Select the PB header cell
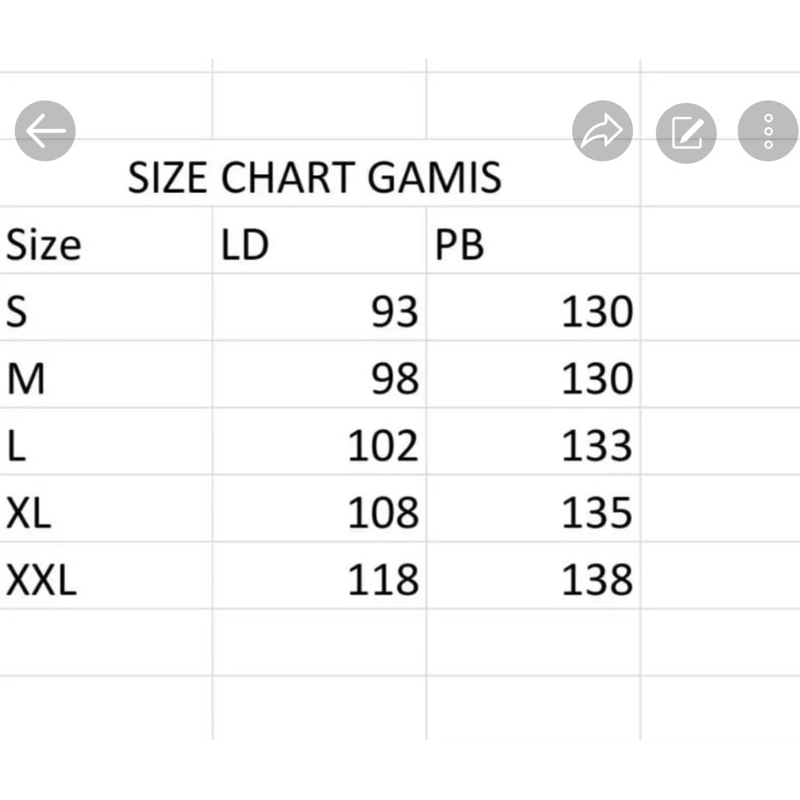Image resolution: width=800 pixels, height=800 pixels. pyautogui.click(x=459, y=245)
